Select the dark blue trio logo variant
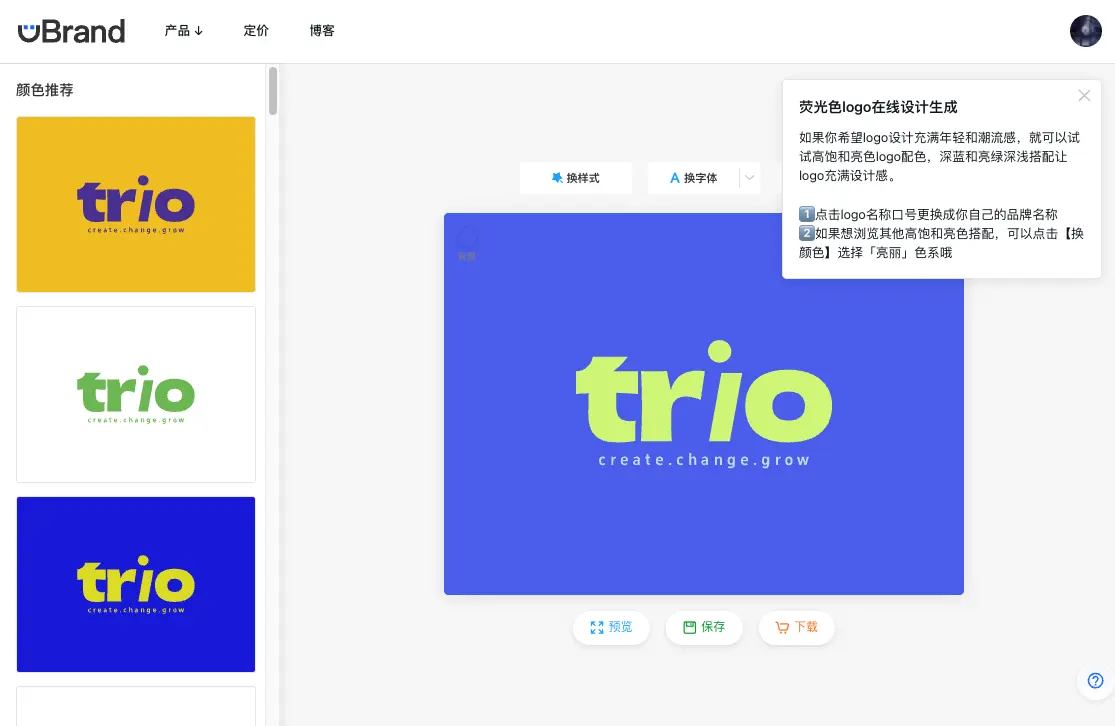Image resolution: width=1115 pixels, height=726 pixels. pos(135,584)
